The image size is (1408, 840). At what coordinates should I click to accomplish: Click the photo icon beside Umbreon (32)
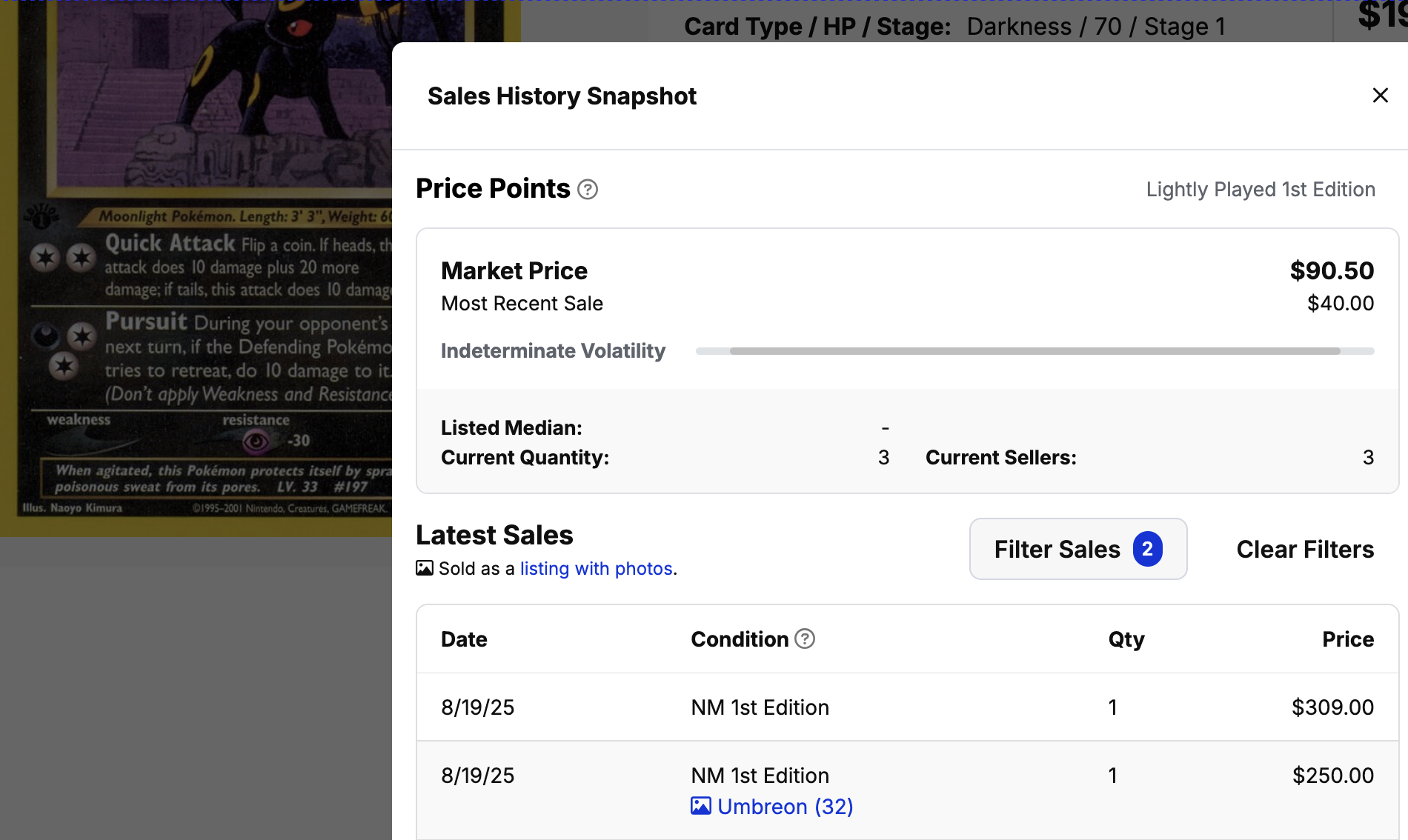point(700,806)
